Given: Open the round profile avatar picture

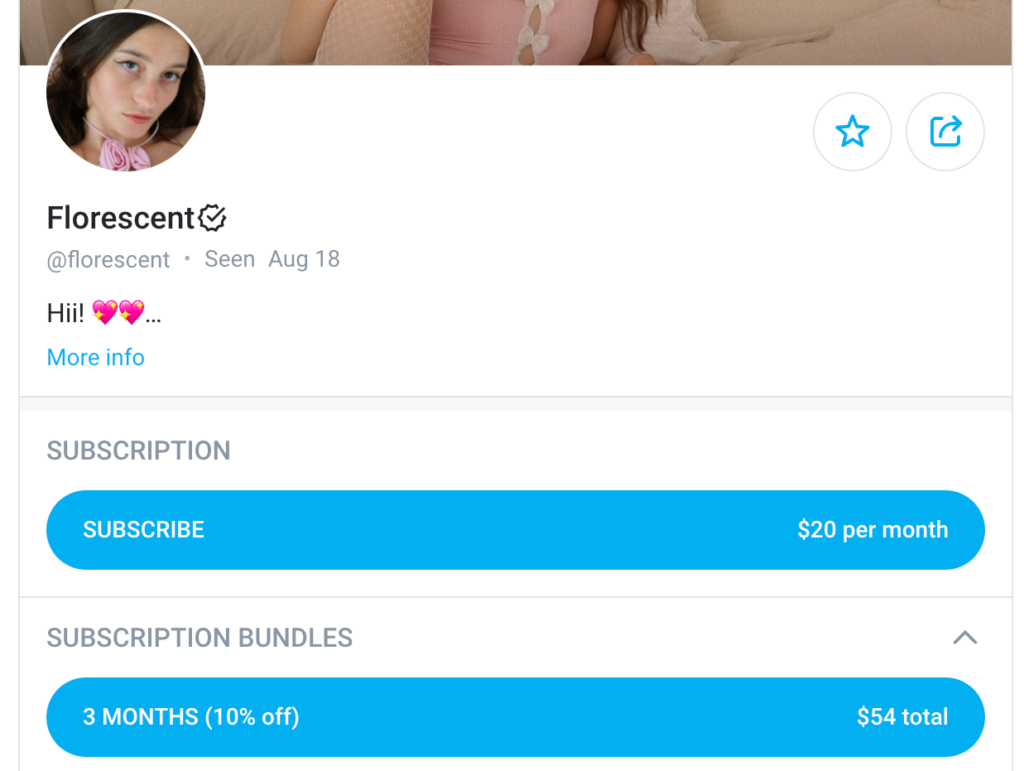Looking at the screenshot, I should click(x=126, y=92).
